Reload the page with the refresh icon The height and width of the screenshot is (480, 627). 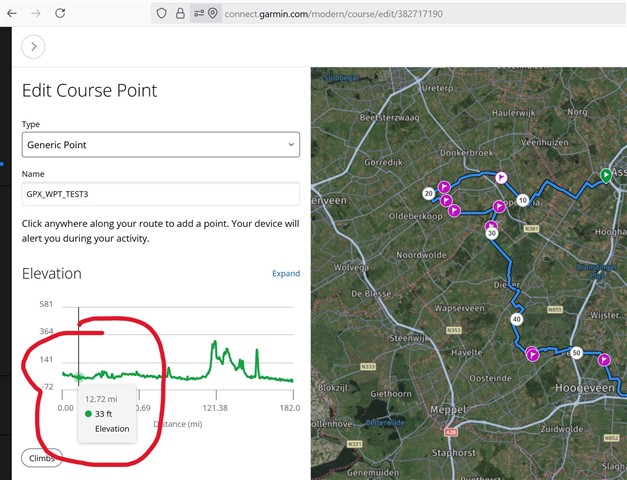pos(60,13)
